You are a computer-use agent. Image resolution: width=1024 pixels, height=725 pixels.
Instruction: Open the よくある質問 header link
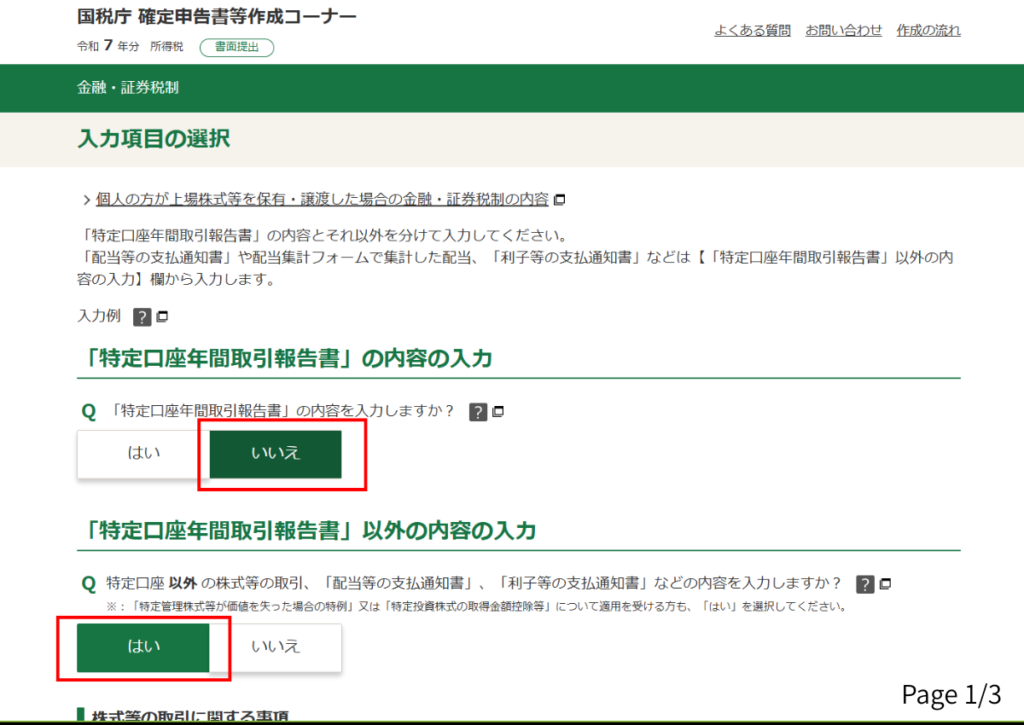[x=752, y=30]
